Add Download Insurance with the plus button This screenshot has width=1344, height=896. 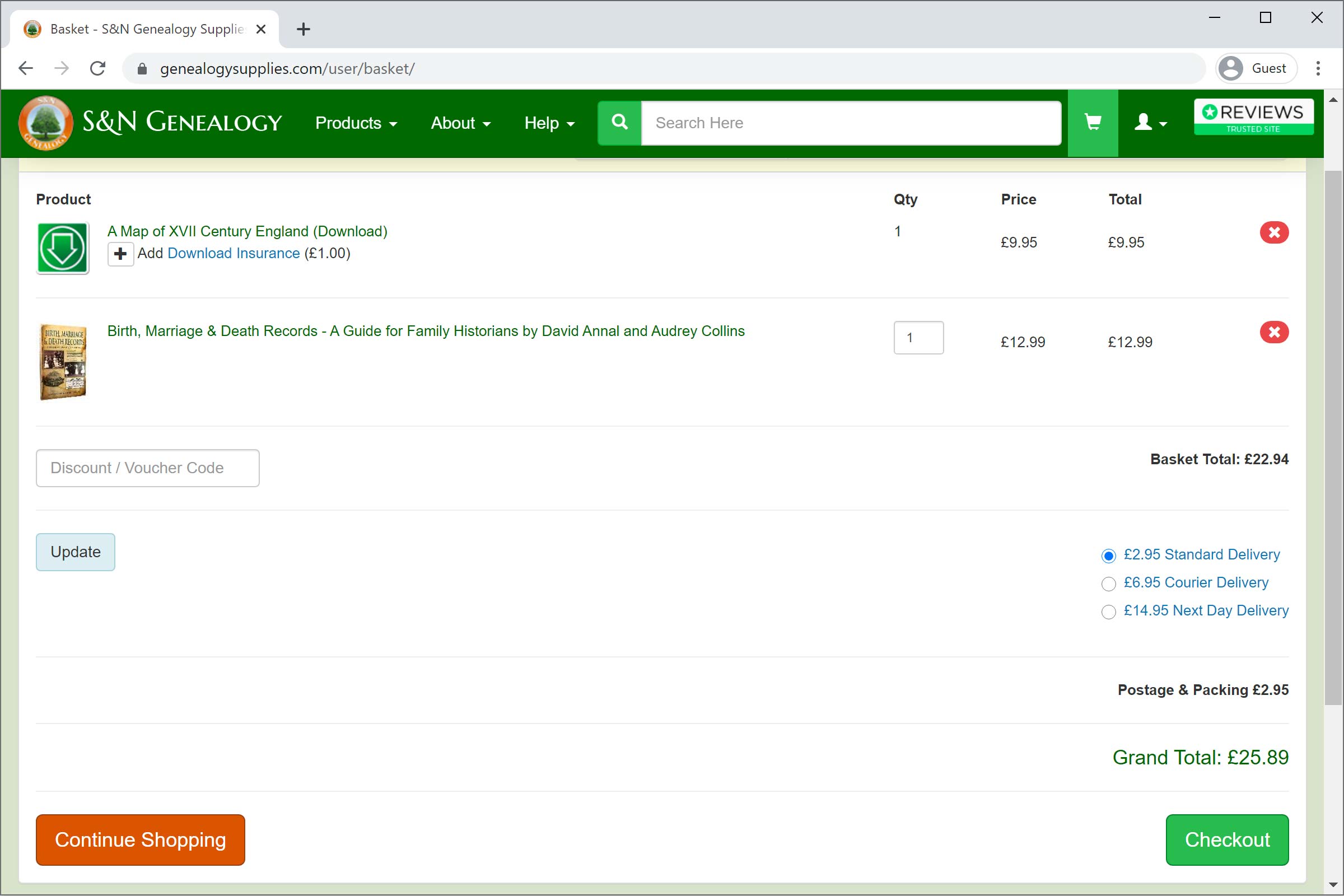tap(120, 254)
